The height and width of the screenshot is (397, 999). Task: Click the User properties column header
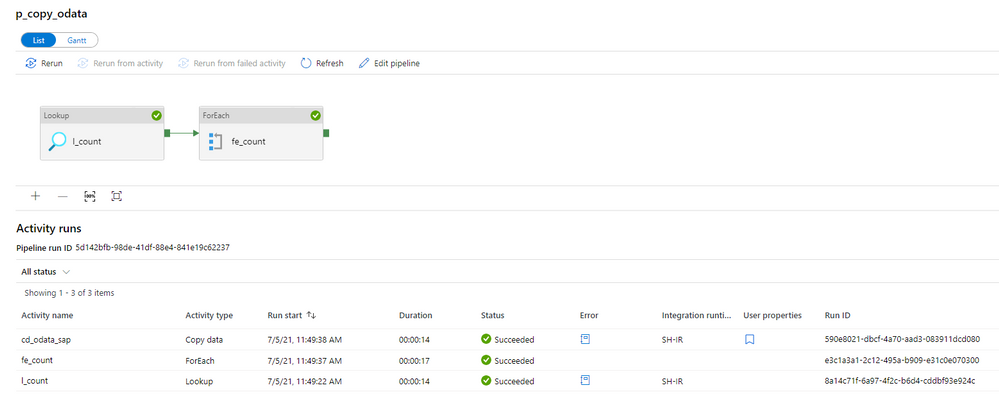772,315
